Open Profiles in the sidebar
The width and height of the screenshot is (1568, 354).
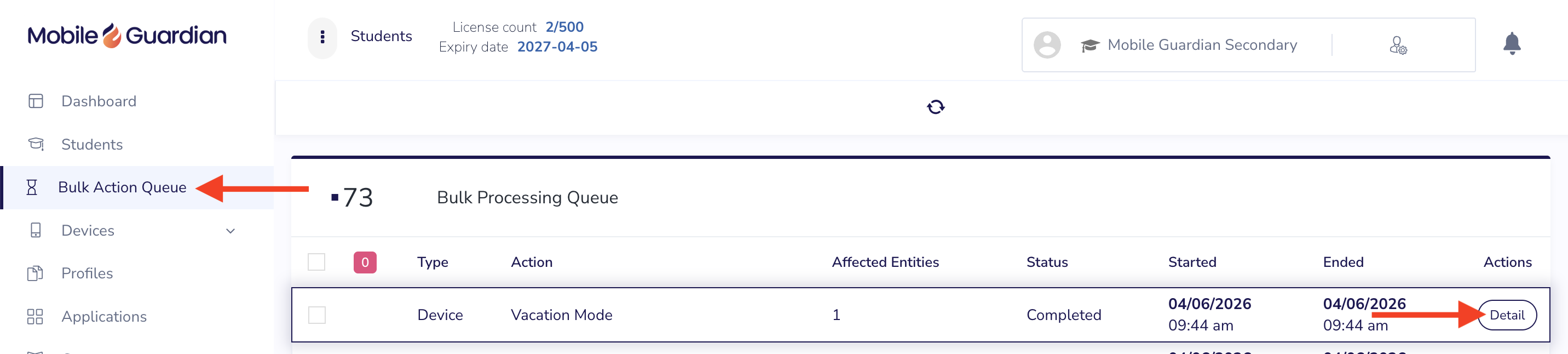click(87, 273)
